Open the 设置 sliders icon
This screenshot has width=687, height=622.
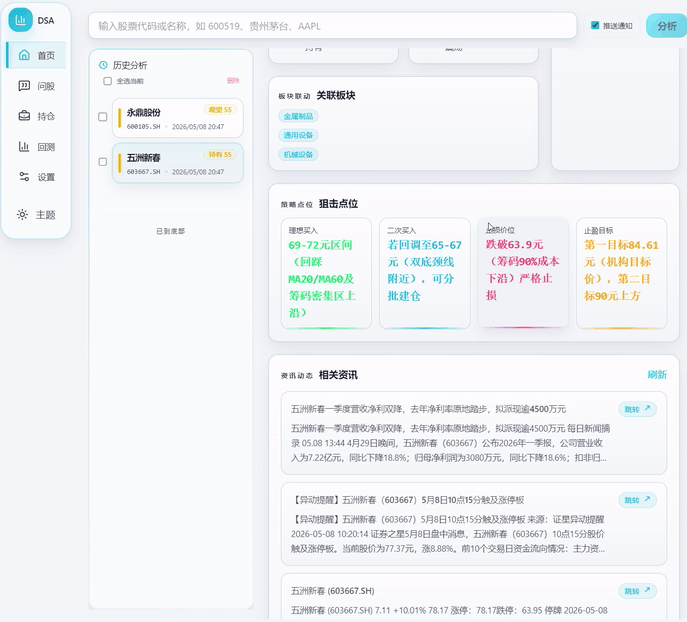pyautogui.click(x=24, y=177)
